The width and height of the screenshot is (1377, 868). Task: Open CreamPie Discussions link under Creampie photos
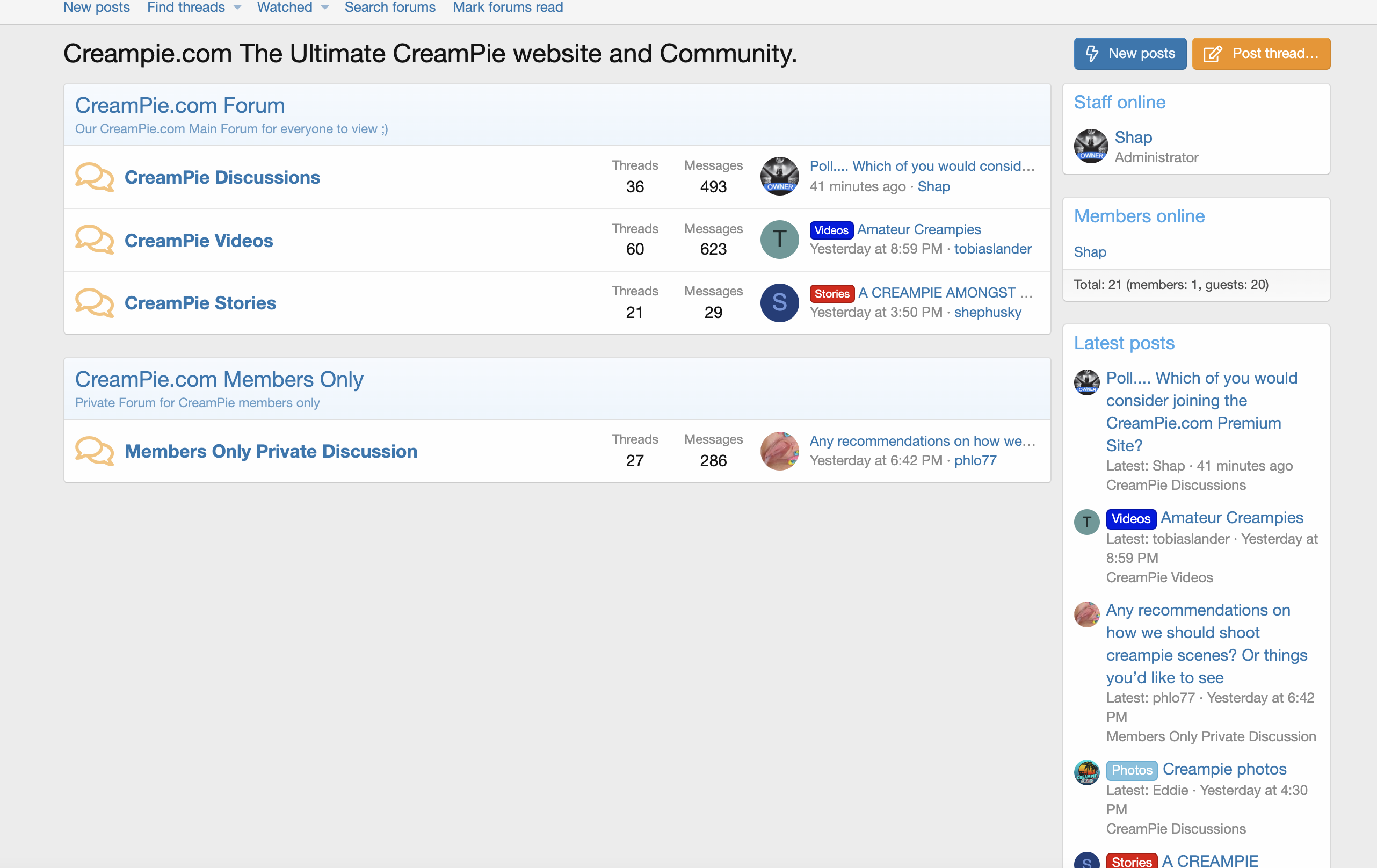point(1176,829)
